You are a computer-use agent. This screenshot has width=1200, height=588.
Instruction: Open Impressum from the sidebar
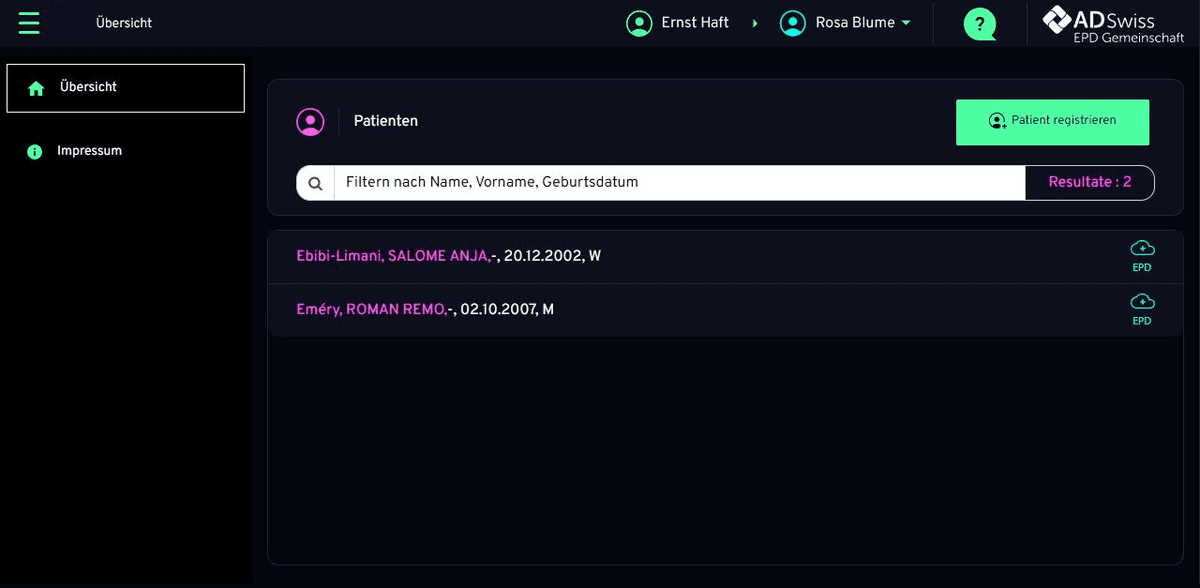click(89, 151)
